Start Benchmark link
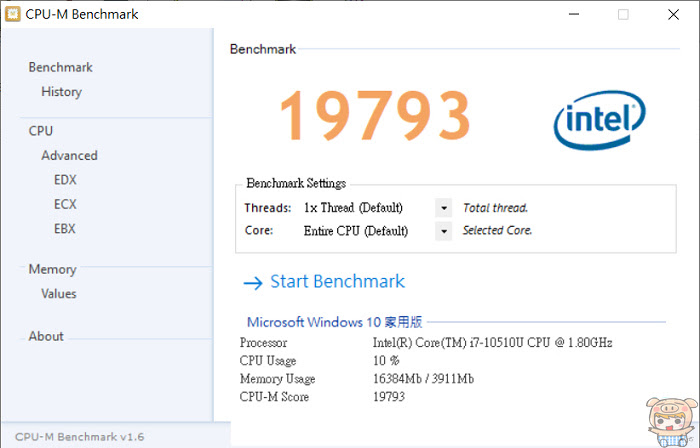 (x=338, y=282)
